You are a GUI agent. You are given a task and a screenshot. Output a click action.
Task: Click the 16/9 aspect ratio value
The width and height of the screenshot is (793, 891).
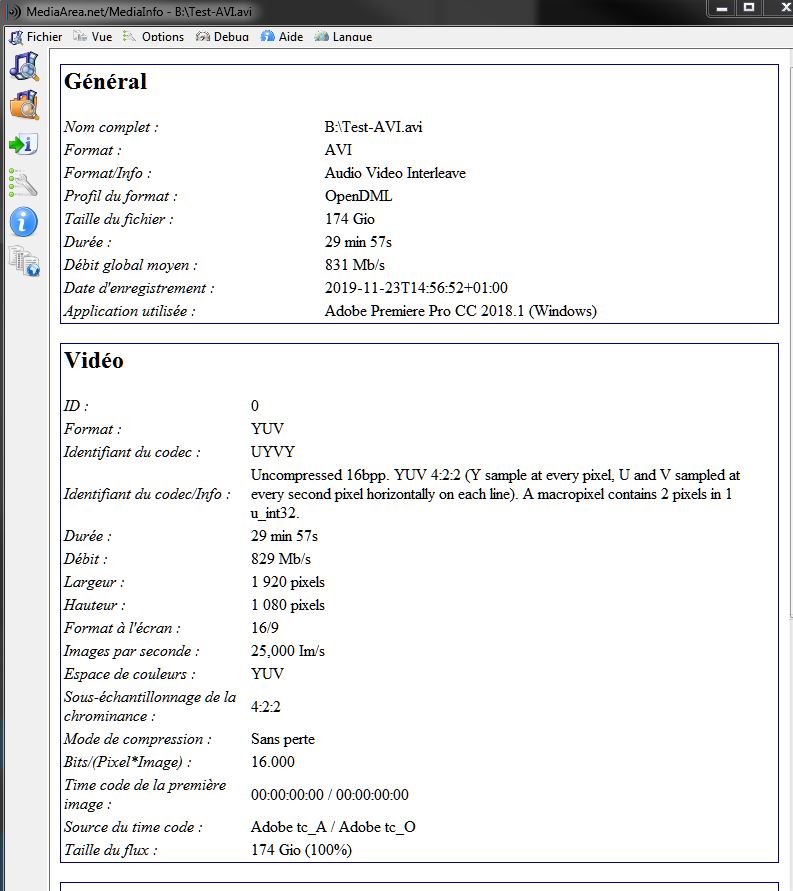(x=265, y=628)
